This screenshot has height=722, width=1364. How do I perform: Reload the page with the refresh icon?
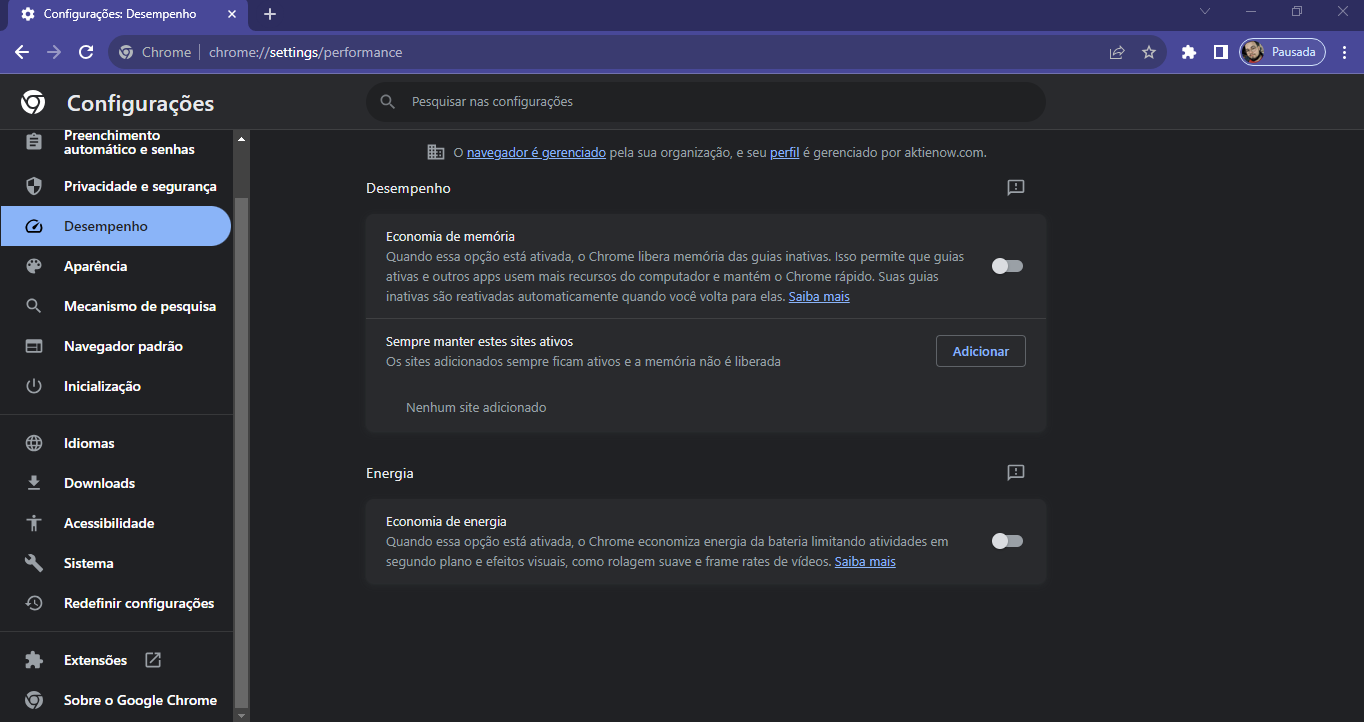coord(86,52)
